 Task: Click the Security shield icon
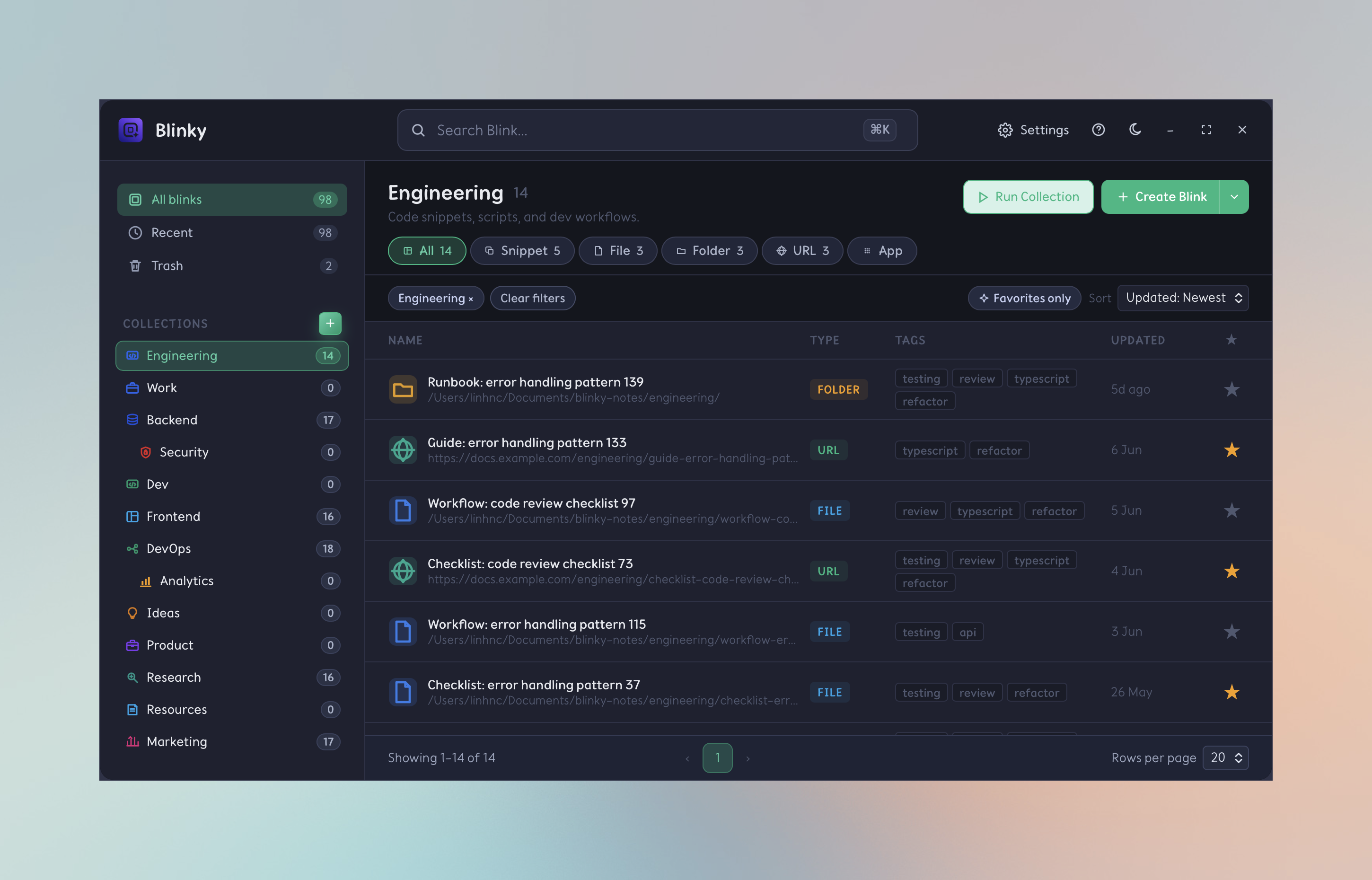coord(146,452)
